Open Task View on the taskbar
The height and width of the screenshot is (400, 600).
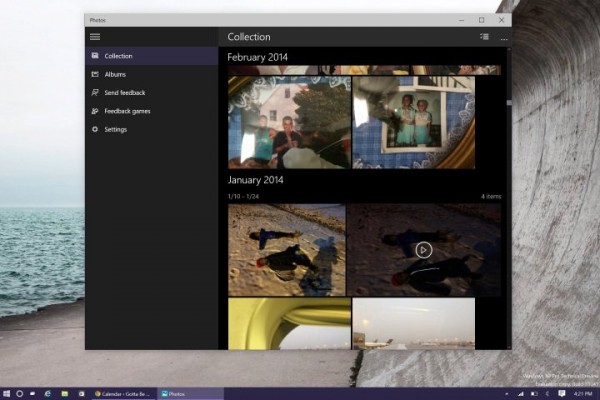pos(33,393)
